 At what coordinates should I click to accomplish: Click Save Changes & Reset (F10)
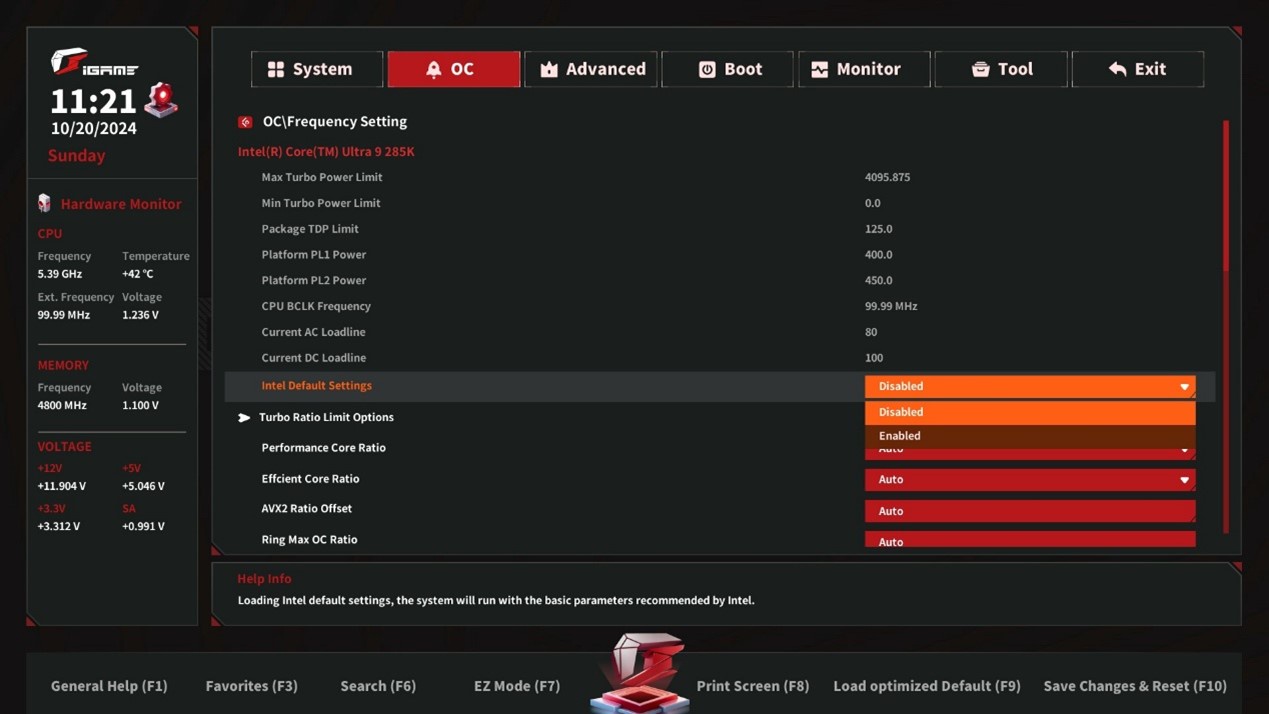[1135, 686]
